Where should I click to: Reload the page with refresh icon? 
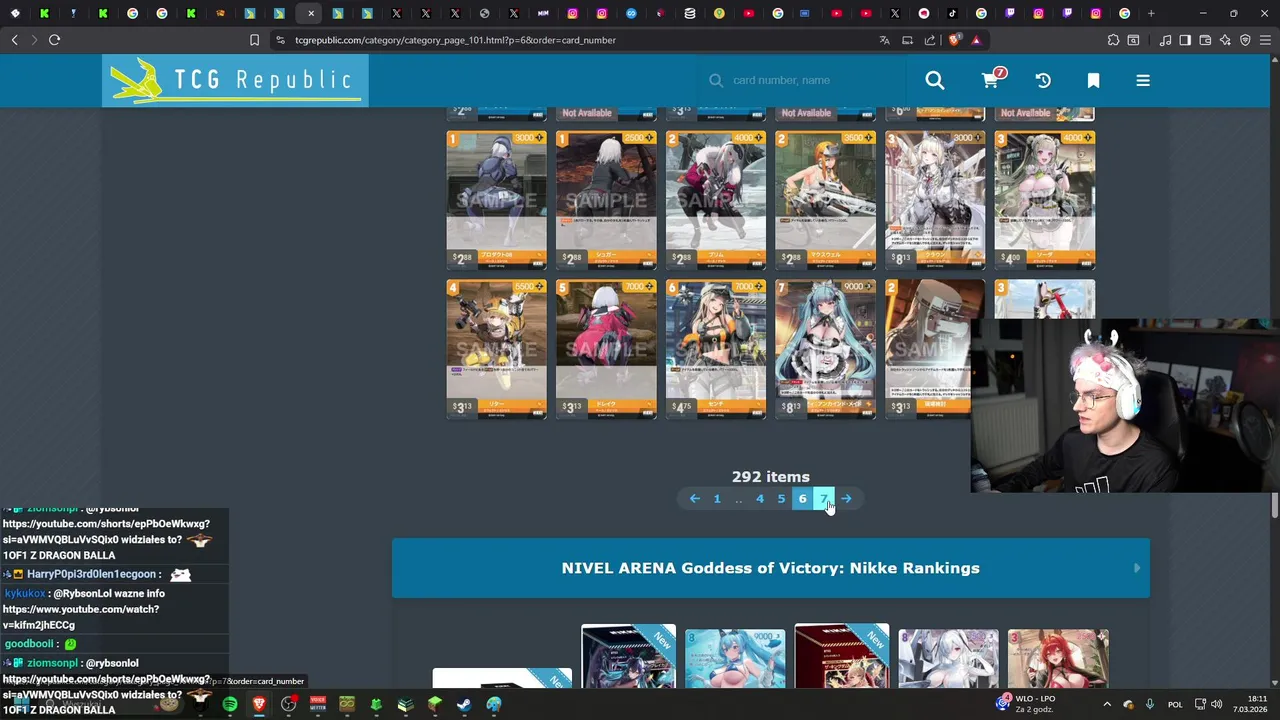(x=54, y=40)
